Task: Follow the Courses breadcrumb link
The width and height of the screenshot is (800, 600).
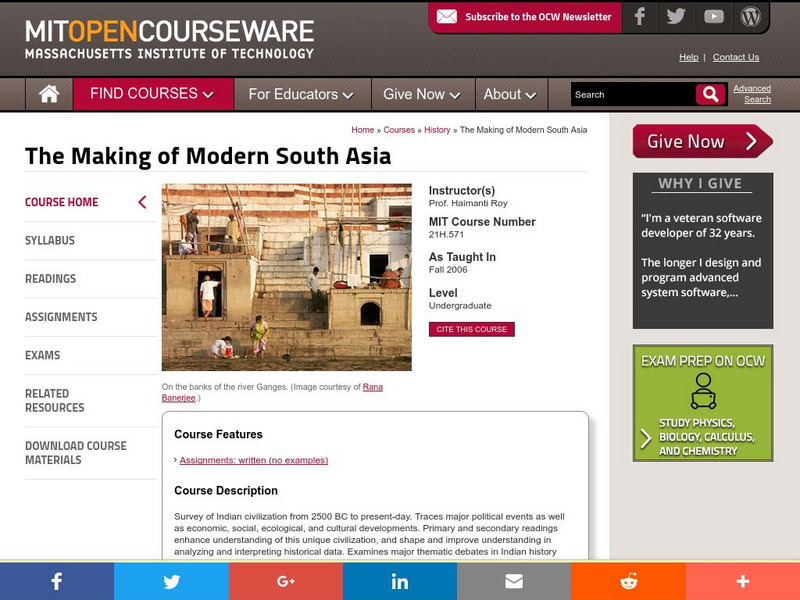Action: click(x=399, y=130)
